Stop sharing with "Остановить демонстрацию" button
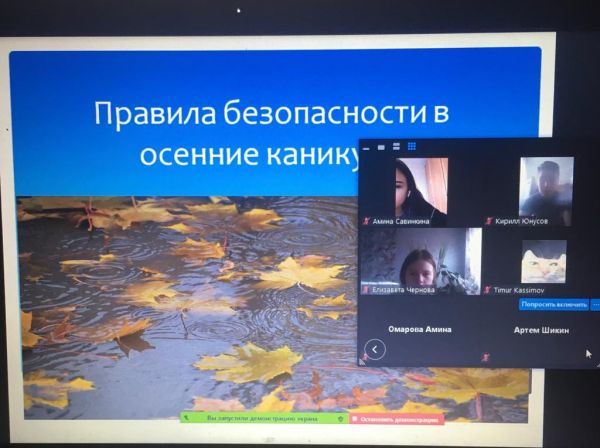Viewport: 600px width, 448px height. (400, 418)
